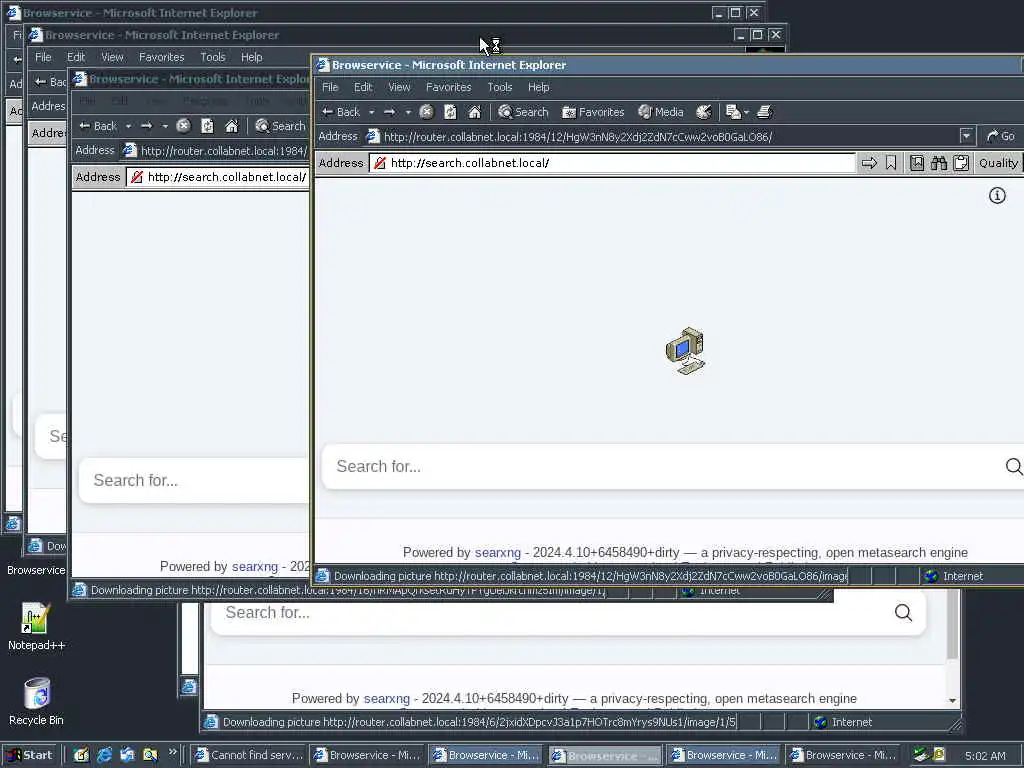Launch Outlook Express from the quick launch bar

[127, 755]
